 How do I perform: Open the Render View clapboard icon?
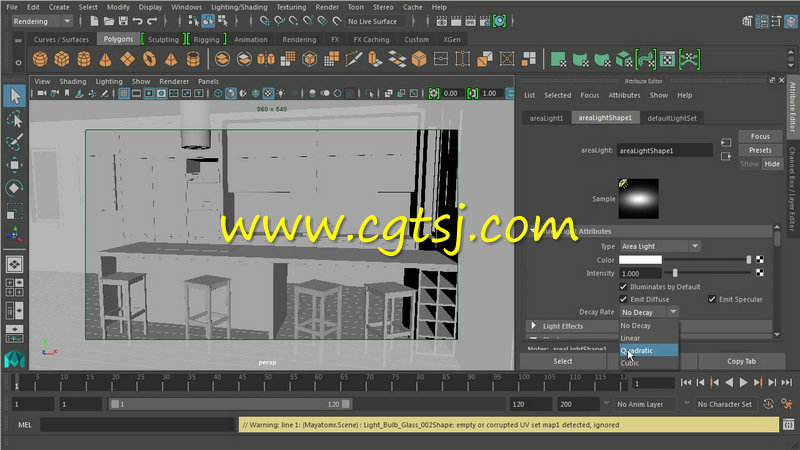(442, 21)
